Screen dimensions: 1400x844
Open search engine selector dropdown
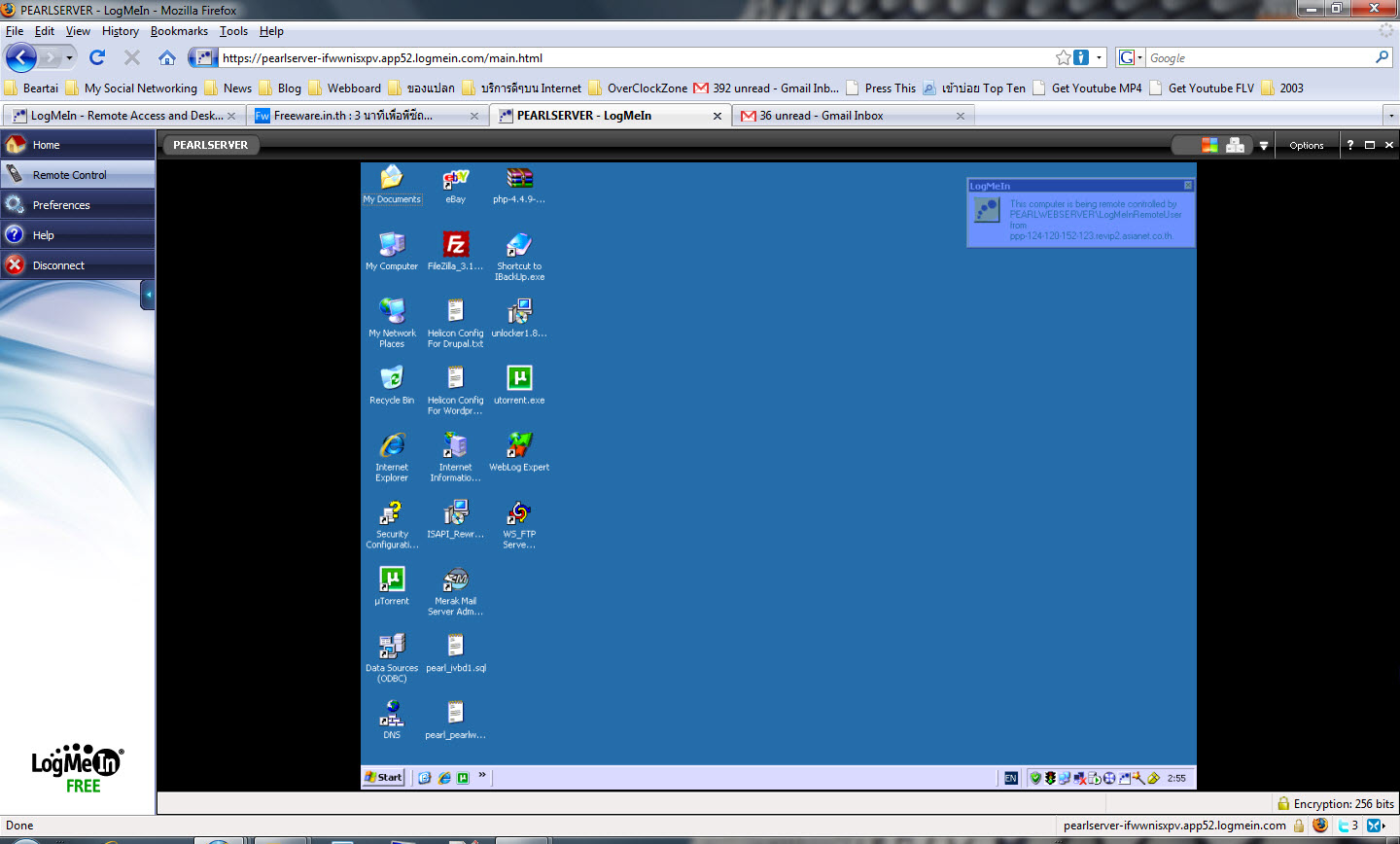click(x=1130, y=58)
